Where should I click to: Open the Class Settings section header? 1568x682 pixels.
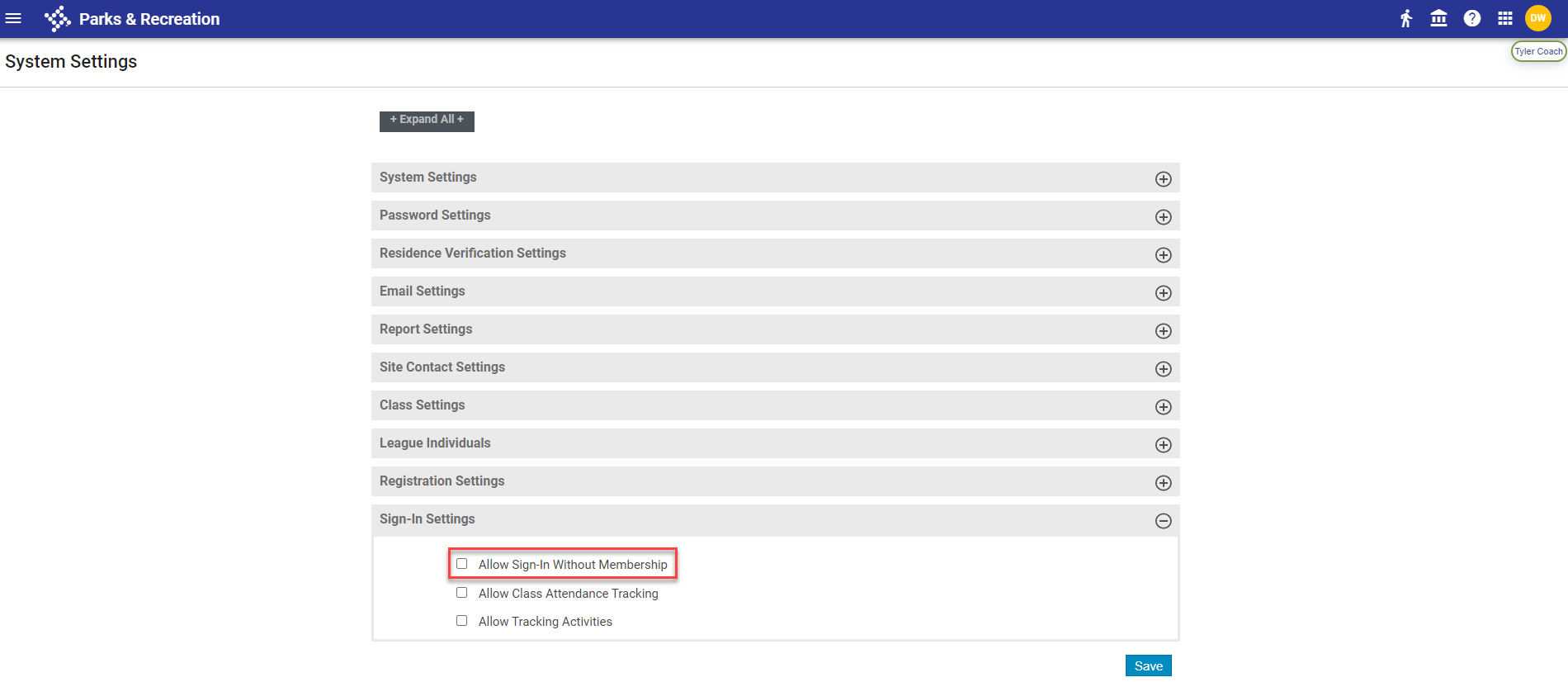pos(423,405)
